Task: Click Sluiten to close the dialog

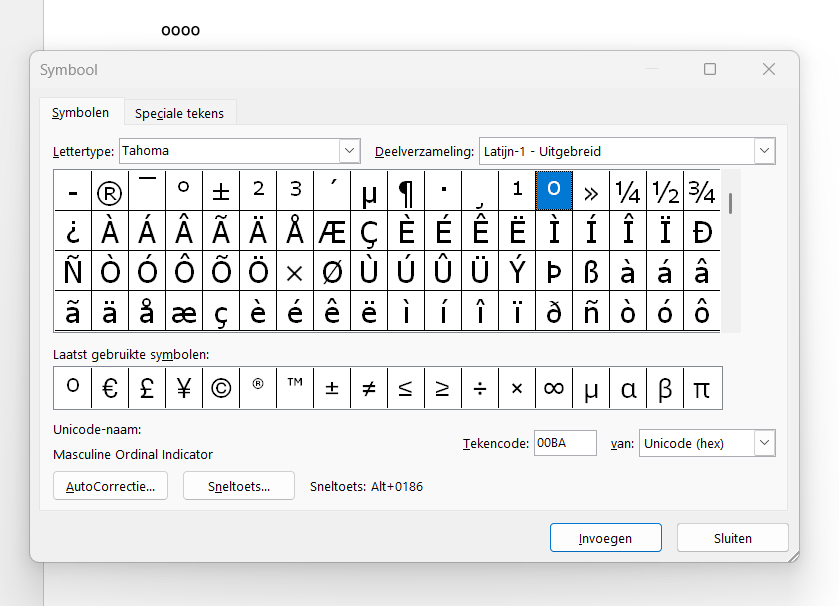Action: (x=733, y=538)
